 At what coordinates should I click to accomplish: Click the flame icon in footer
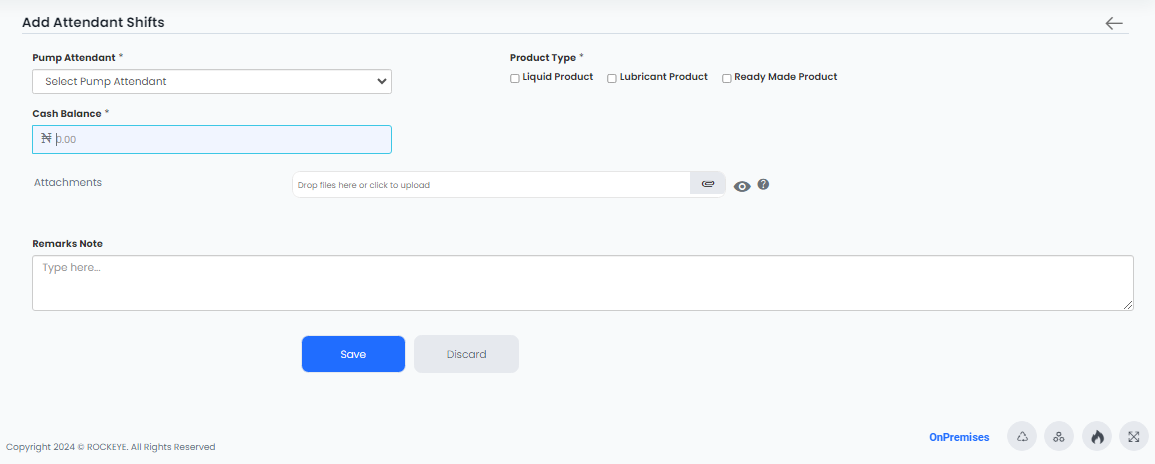(x=1098, y=437)
